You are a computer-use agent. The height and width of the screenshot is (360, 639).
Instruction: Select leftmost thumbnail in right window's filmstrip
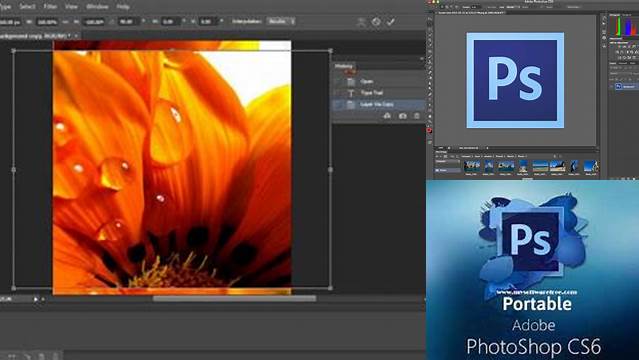coord(472,166)
